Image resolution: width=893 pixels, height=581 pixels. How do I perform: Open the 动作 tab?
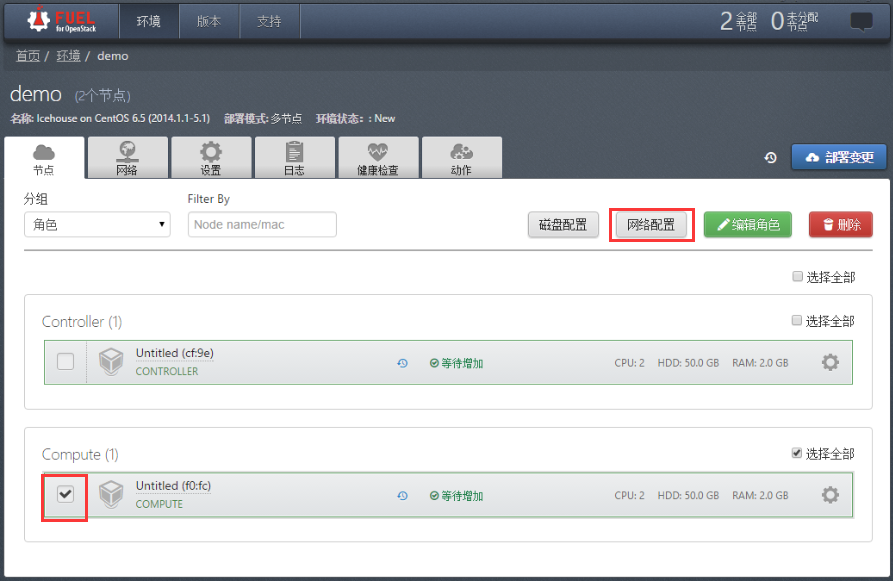tap(461, 158)
